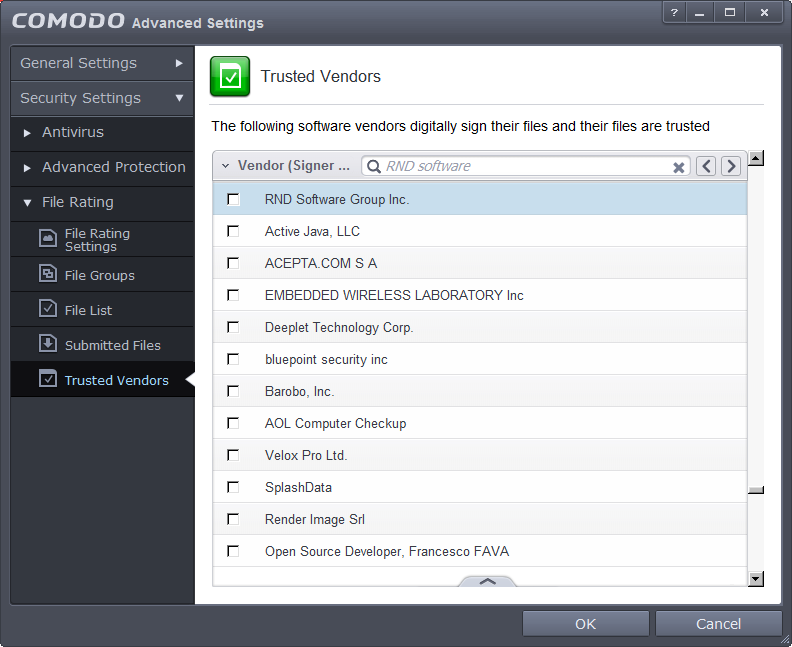Click the Submitted Files download icon
Image resolution: width=792 pixels, height=647 pixels.
pos(48,343)
